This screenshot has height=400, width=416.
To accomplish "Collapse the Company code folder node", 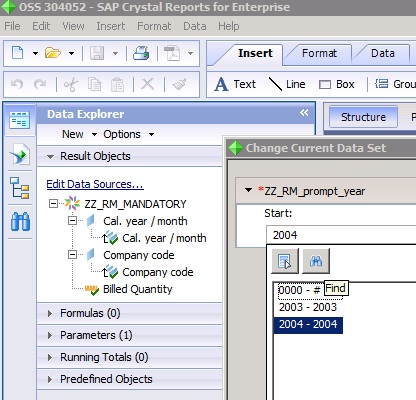I will point(72,255).
